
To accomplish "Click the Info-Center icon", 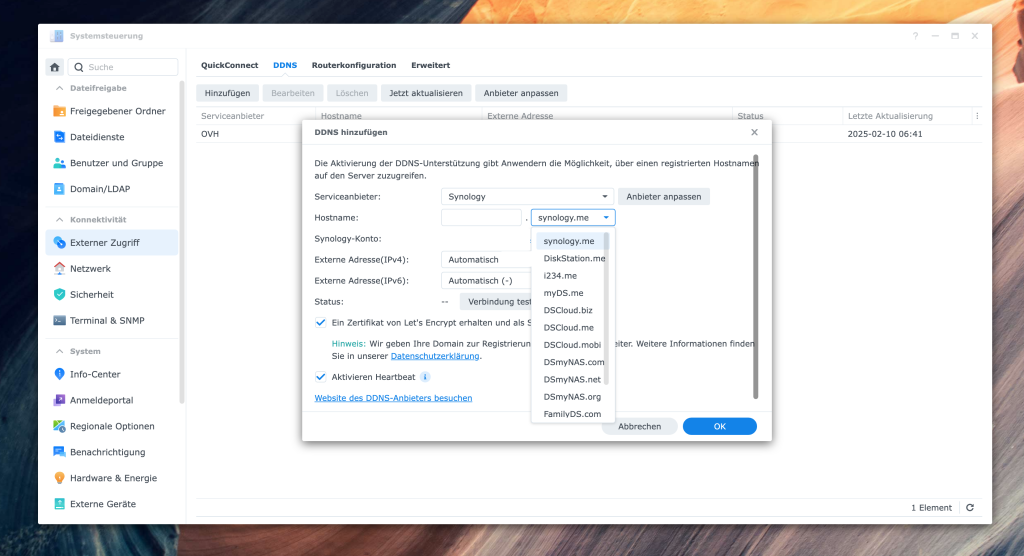I will pyautogui.click(x=59, y=375).
